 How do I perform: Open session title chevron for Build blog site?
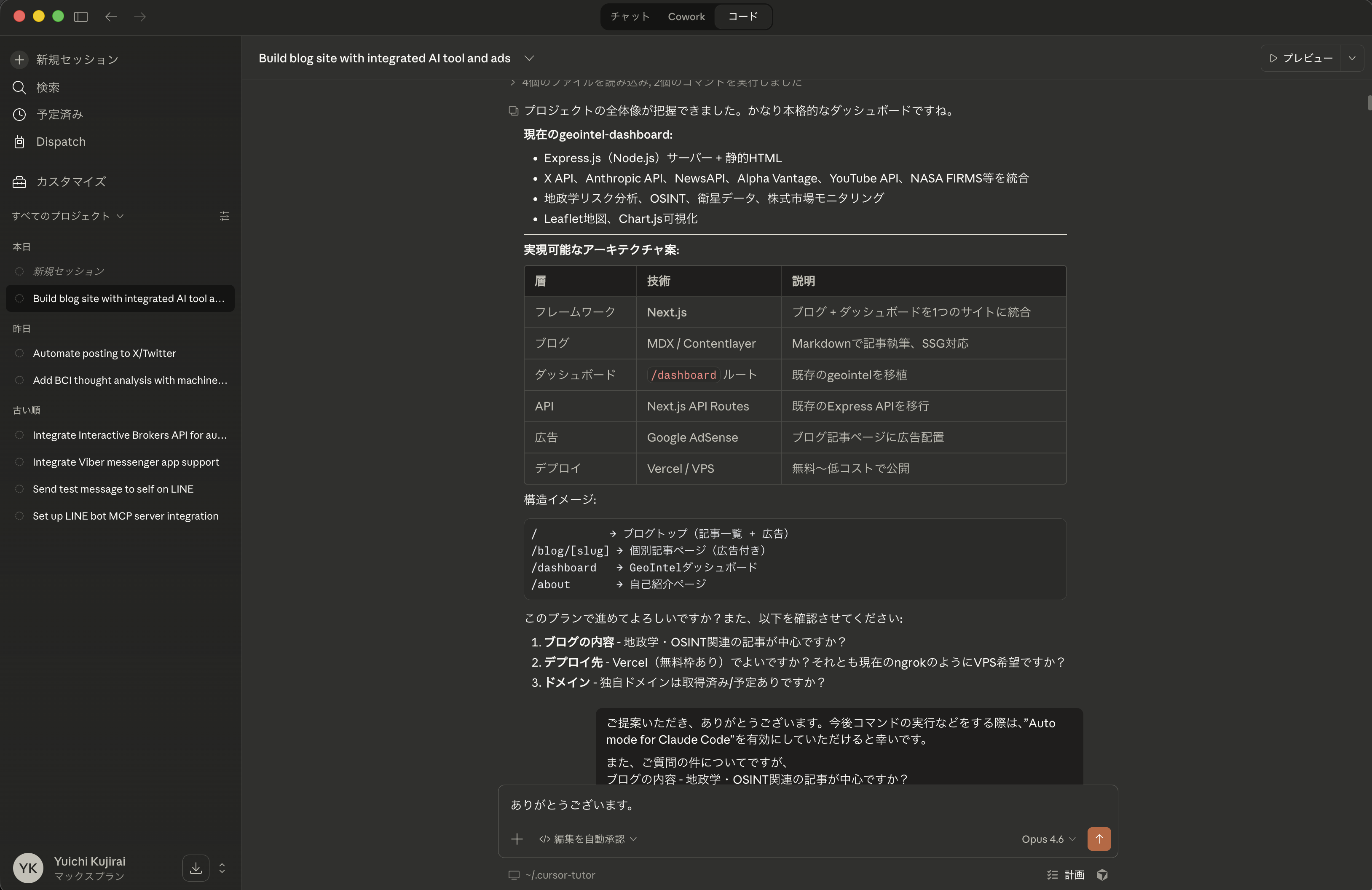(530, 58)
